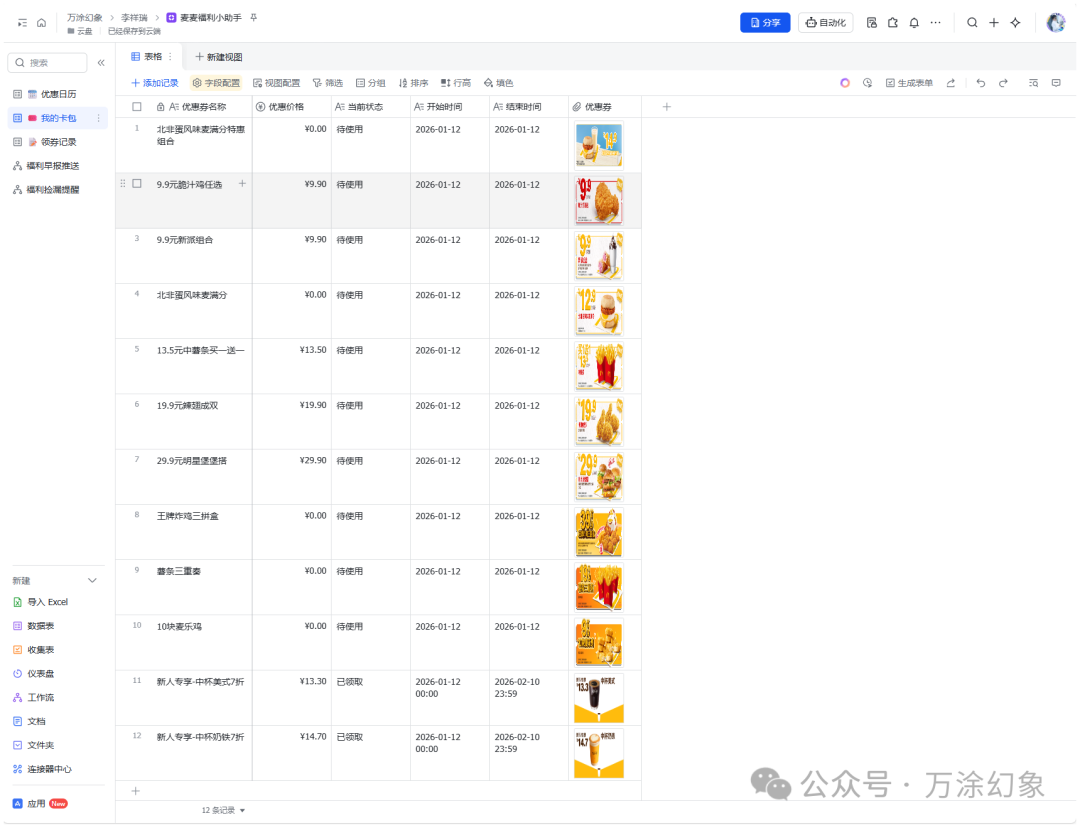Open the 填色 fill color picker
1080x828 pixels.
click(x=499, y=82)
